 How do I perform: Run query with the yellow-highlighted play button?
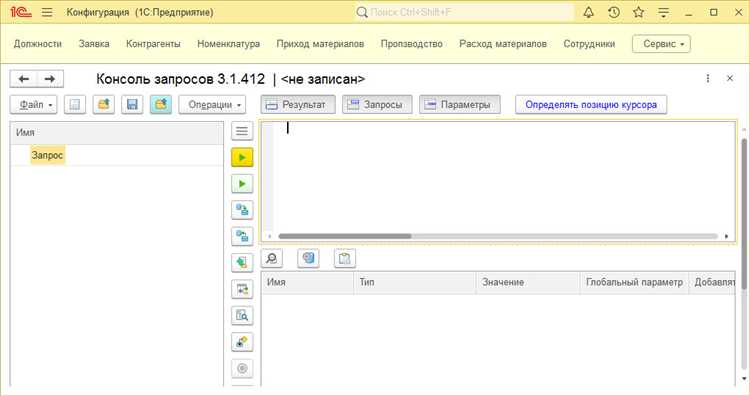click(242, 157)
